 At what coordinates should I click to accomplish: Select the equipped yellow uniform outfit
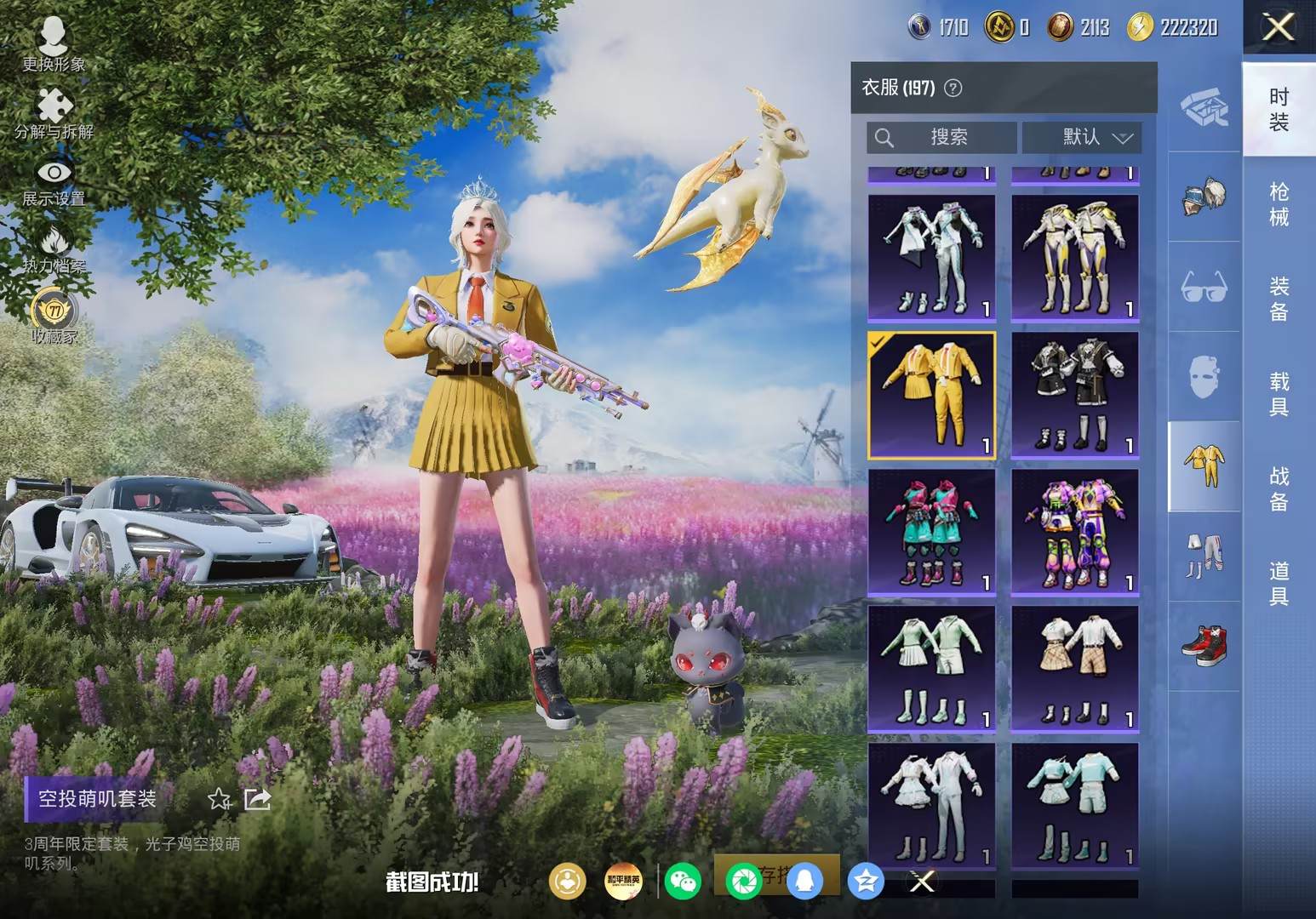[931, 396]
